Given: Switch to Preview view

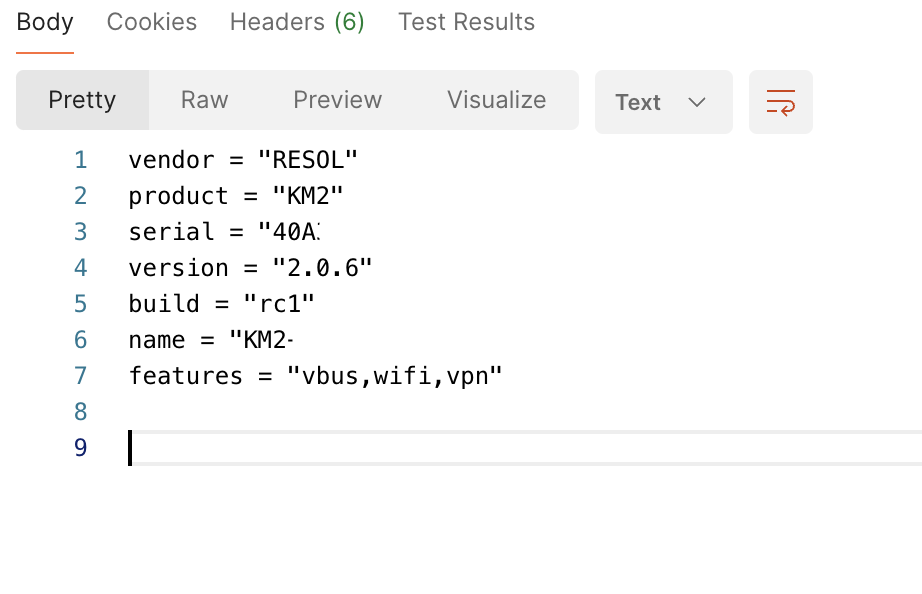Looking at the screenshot, I should click(337, 100).
